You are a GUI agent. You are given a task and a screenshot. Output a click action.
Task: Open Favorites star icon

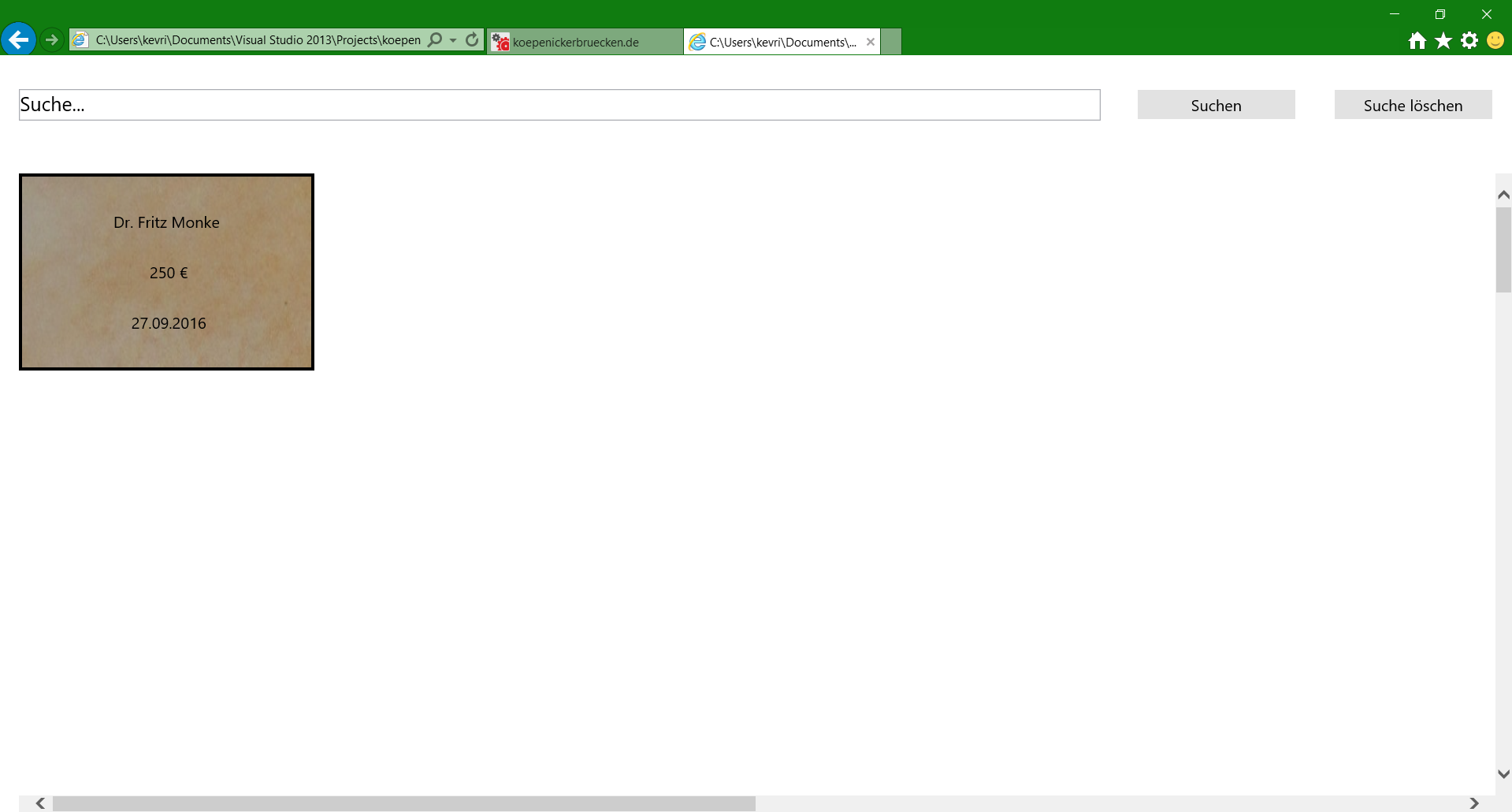pyautogui.click(x=1443, y=40)
